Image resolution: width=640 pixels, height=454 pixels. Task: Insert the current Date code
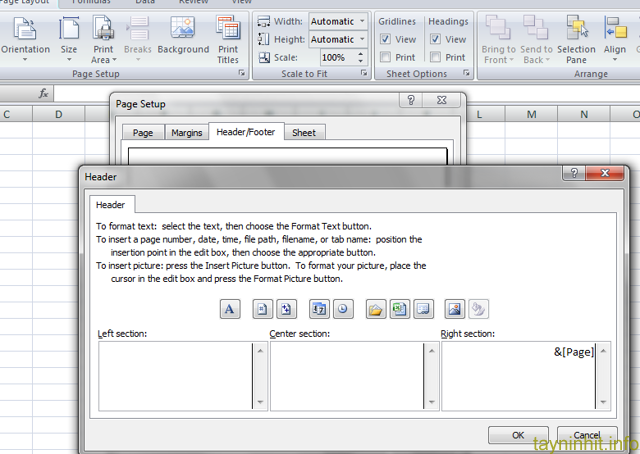click(x=319, y=309)
